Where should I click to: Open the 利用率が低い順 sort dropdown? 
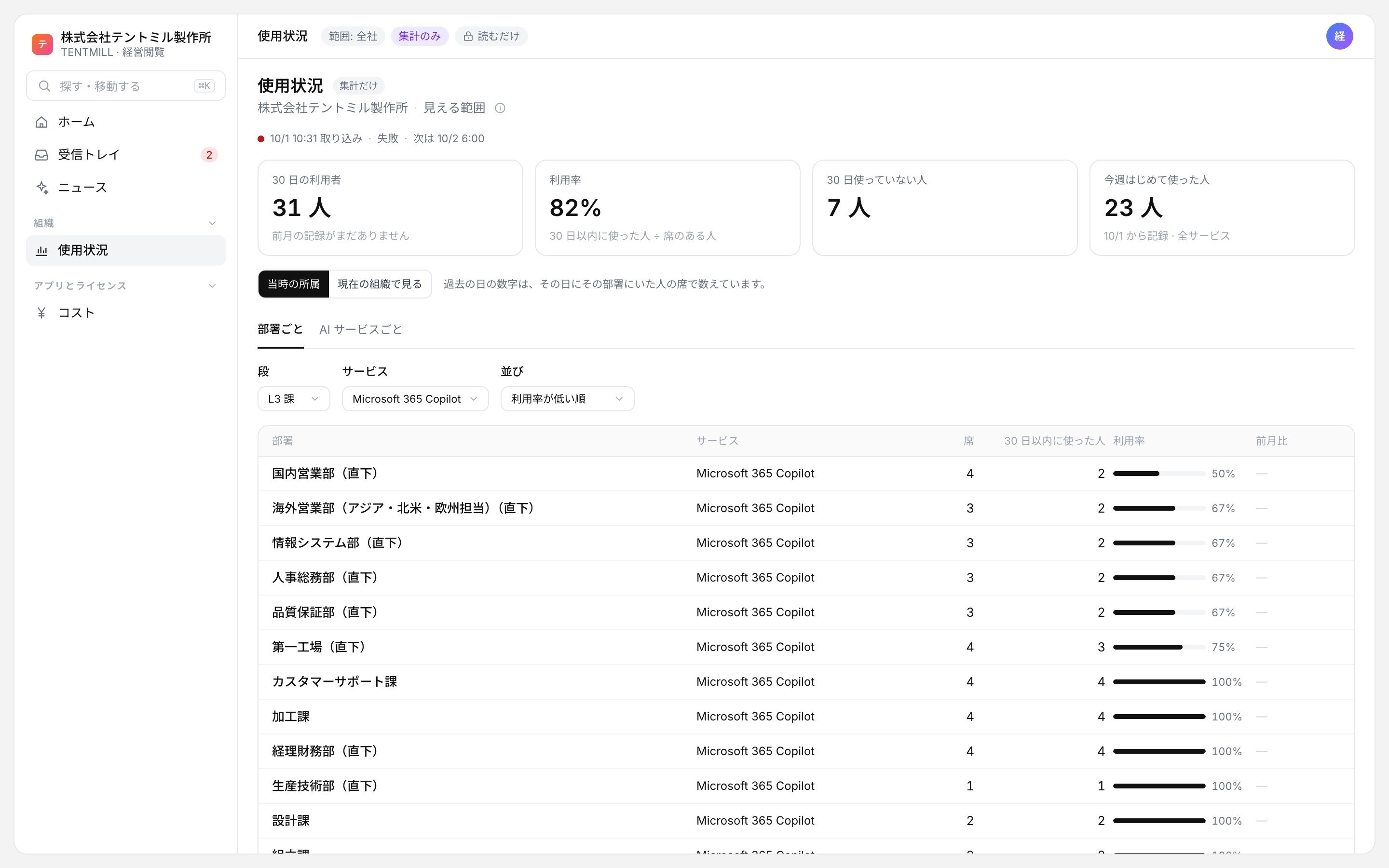coord(567,398)
